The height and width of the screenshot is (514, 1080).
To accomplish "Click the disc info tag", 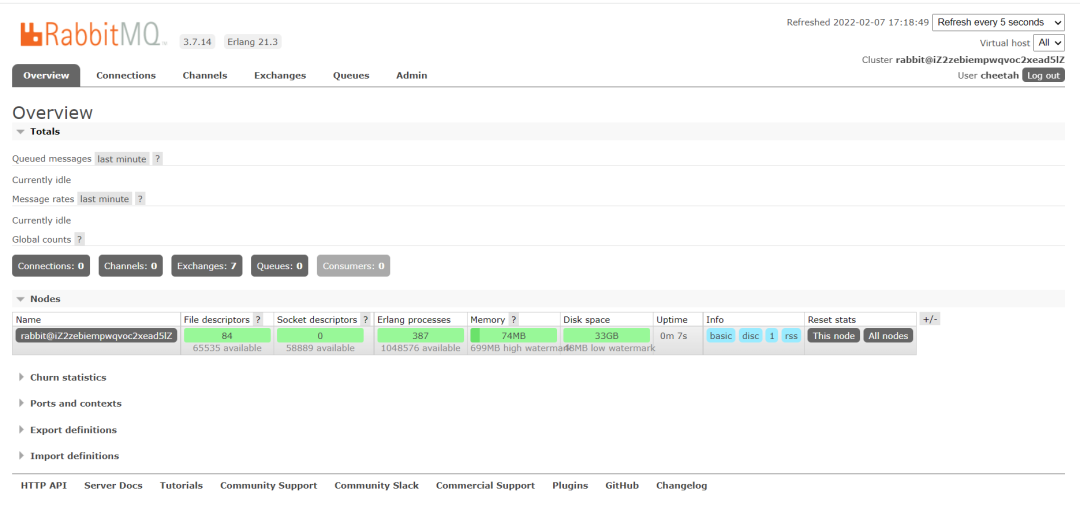I will point(751,336).
